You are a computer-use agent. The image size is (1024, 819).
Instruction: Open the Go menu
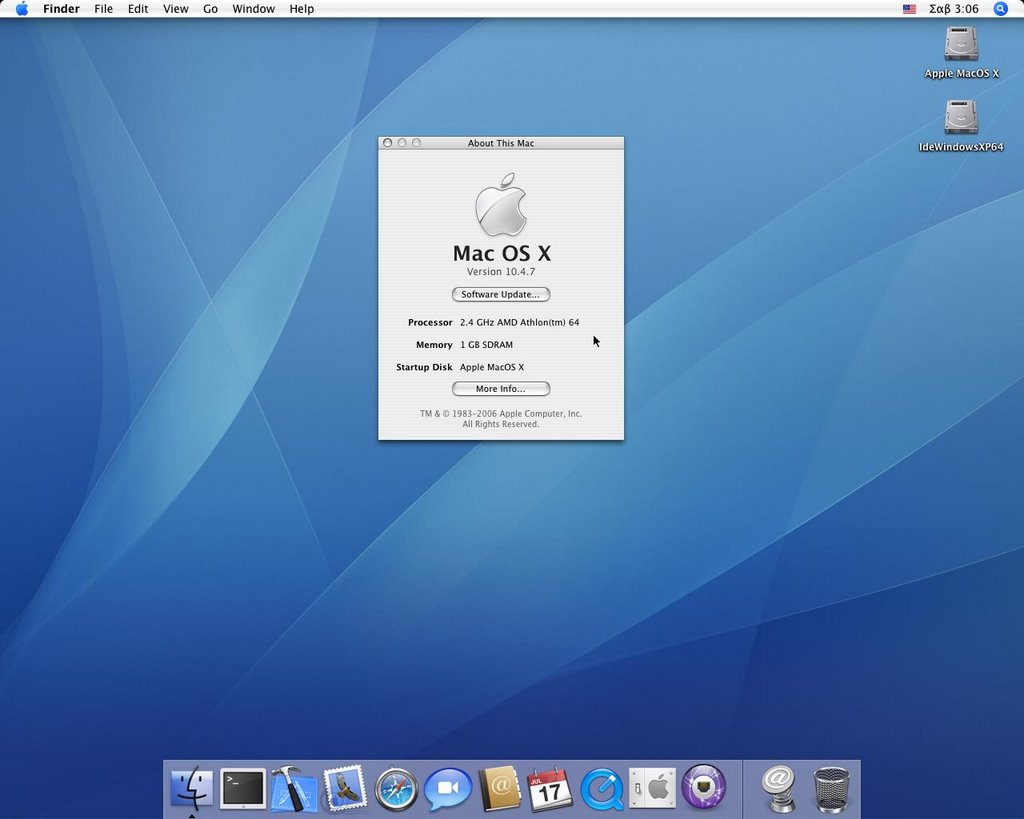point(210,8)
